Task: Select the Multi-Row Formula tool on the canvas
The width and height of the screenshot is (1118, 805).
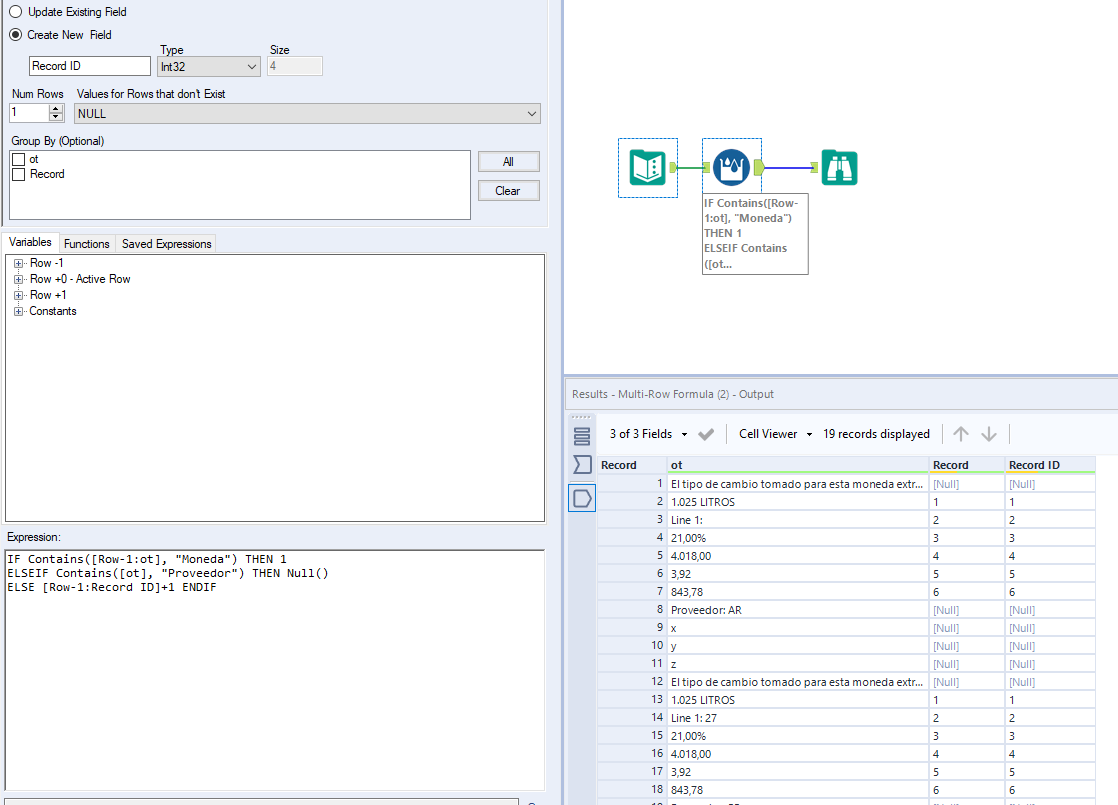Action: tap(731, 167)
